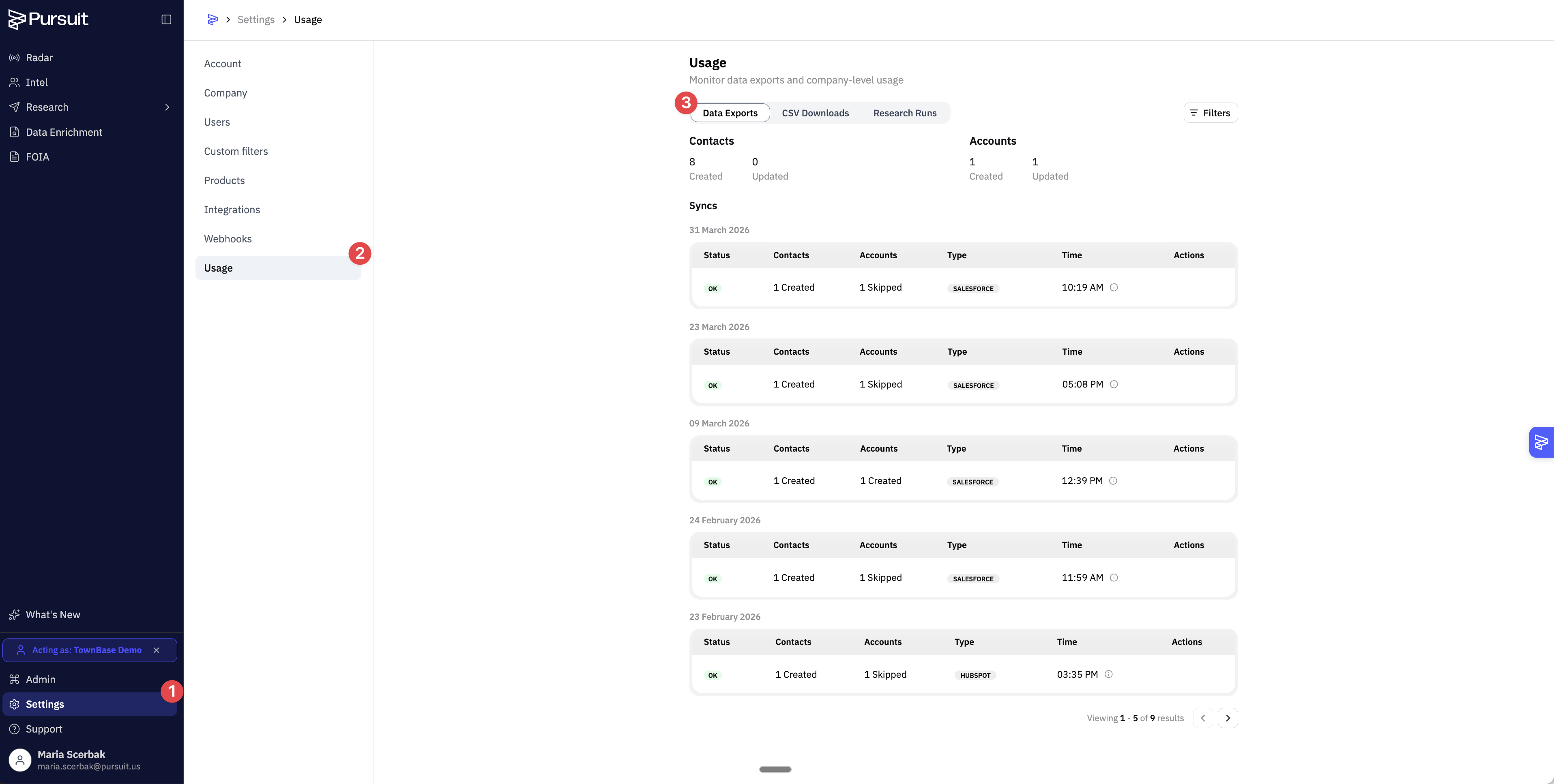
Task: Click the Pursuit logo in breadcrumb
Action: pyautogui.click(x=212, y=19)
